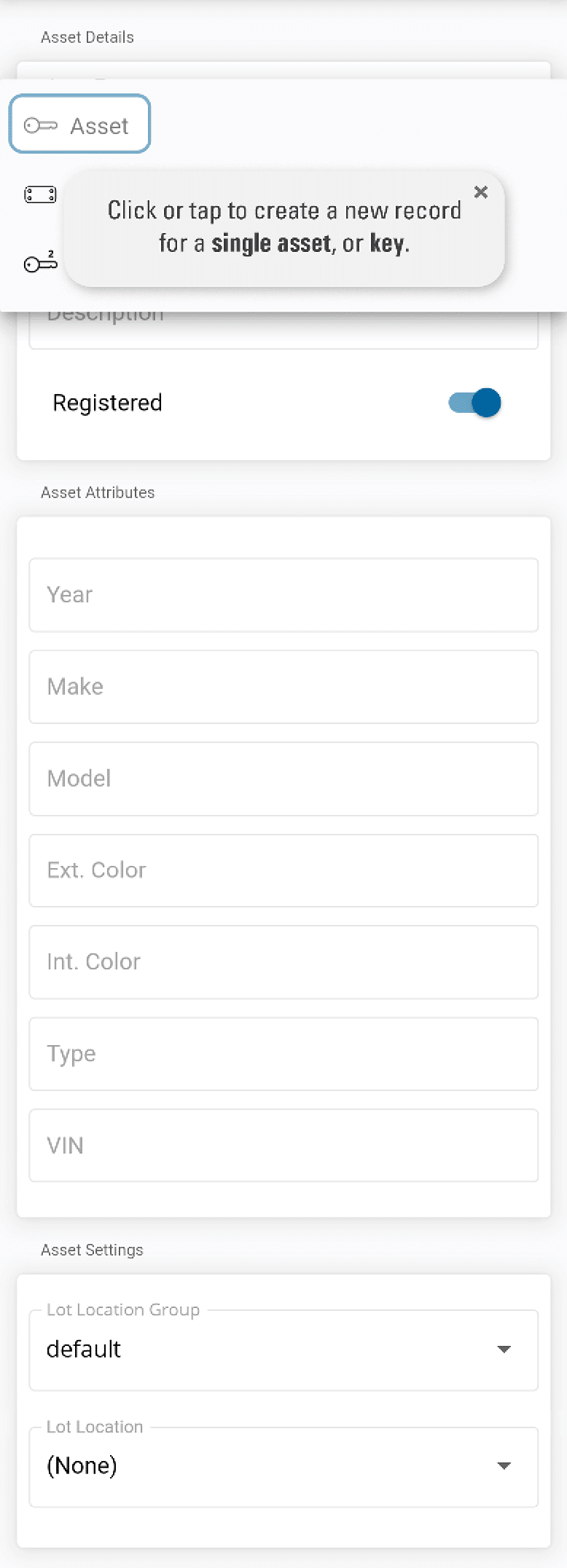
Task: Click the tooltip text about single asset
Action: [284, 227]
